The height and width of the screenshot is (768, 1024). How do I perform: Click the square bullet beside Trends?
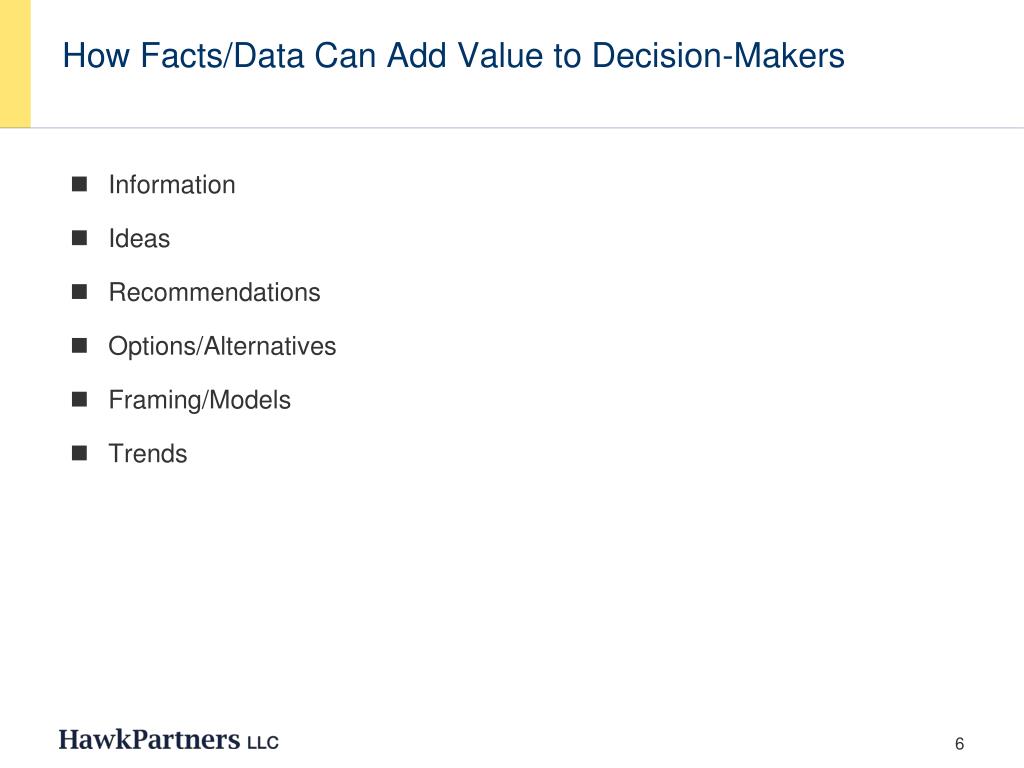[79, 453]
